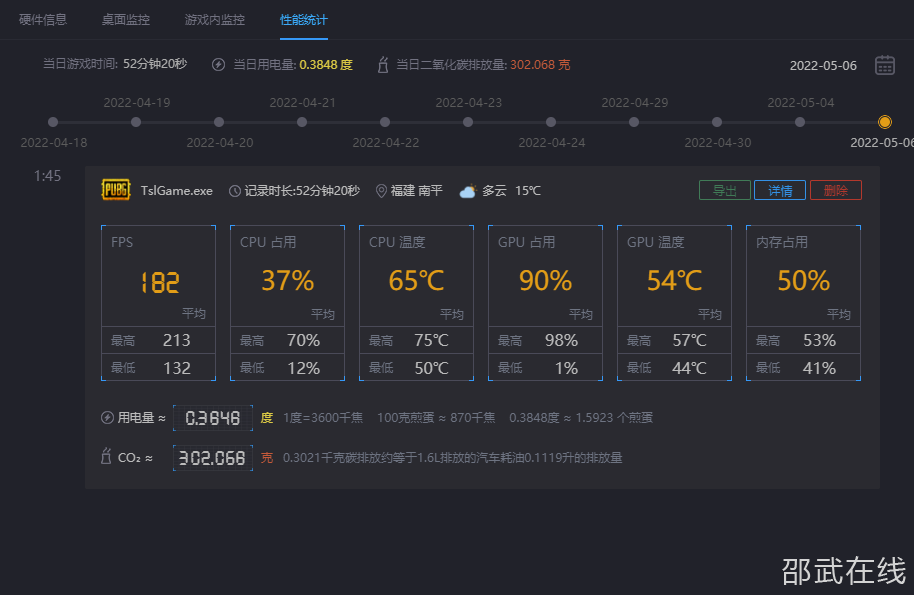Open the calendar date picker icon
Viewport: 914px width, 595px height.
(884, 65)
